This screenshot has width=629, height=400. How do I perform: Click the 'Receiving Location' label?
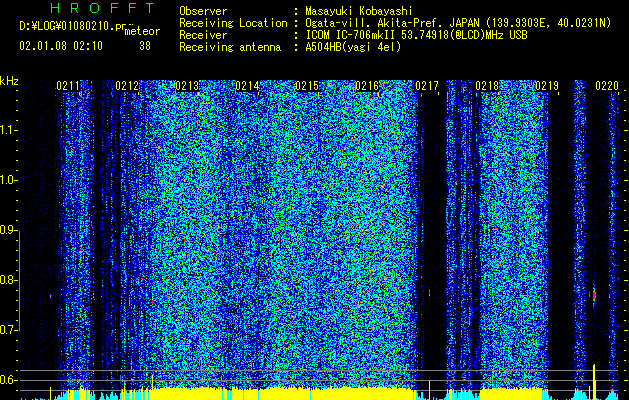[x=233, y=23]
